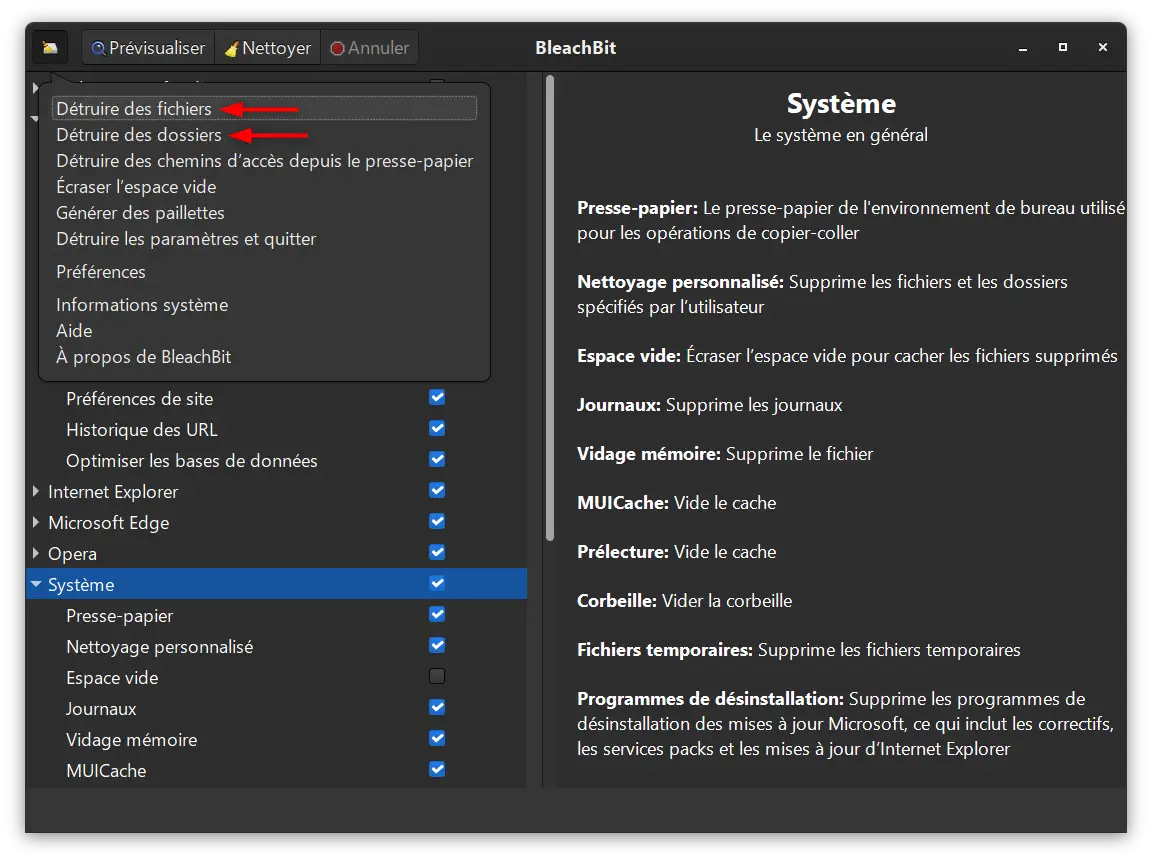Viewport: 1152px width, 861px height.
Task: Expand the Microsoft Edge tree node
Action: point(35,522)
